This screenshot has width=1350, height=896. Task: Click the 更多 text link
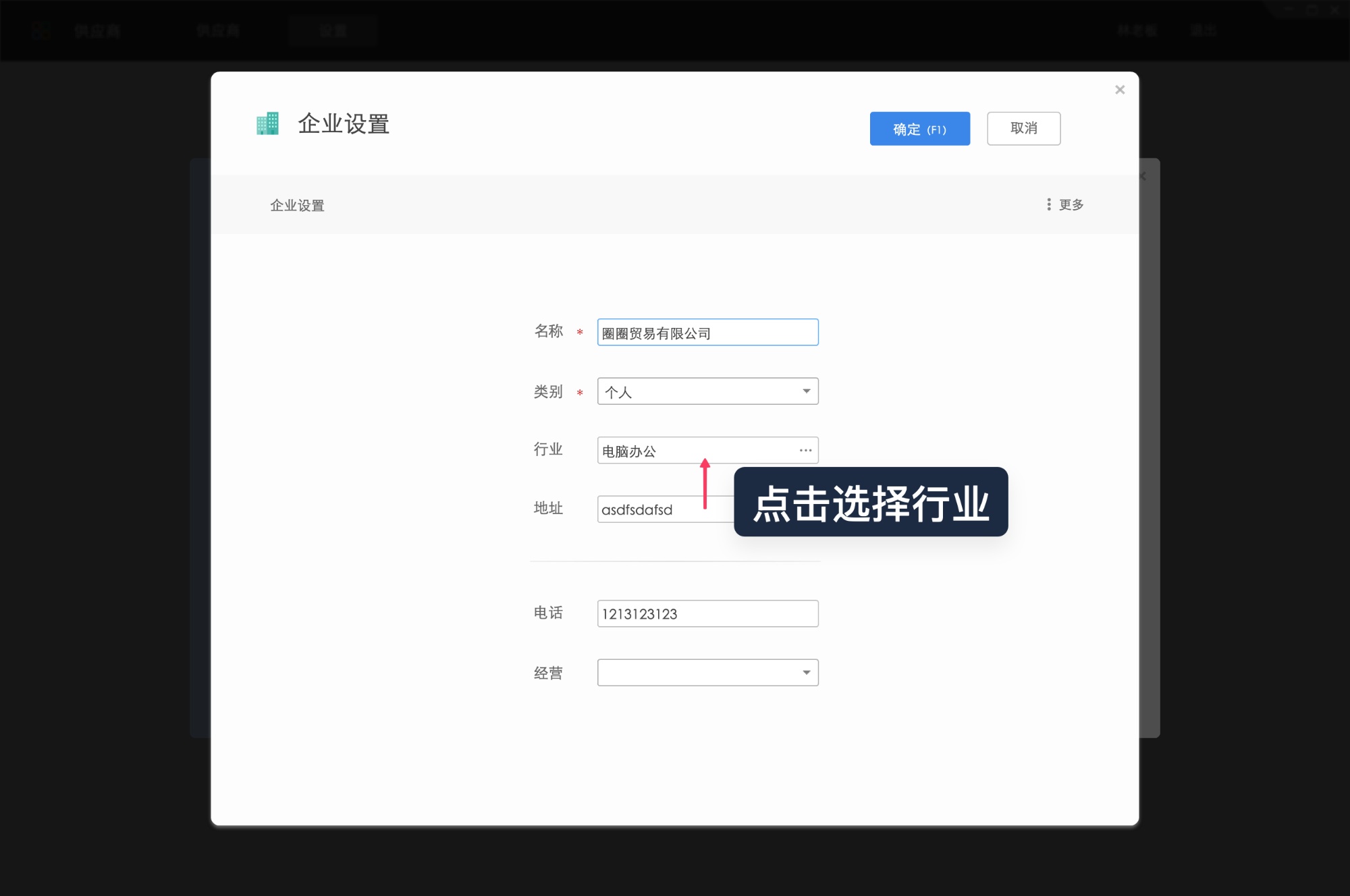(1071, 204)
